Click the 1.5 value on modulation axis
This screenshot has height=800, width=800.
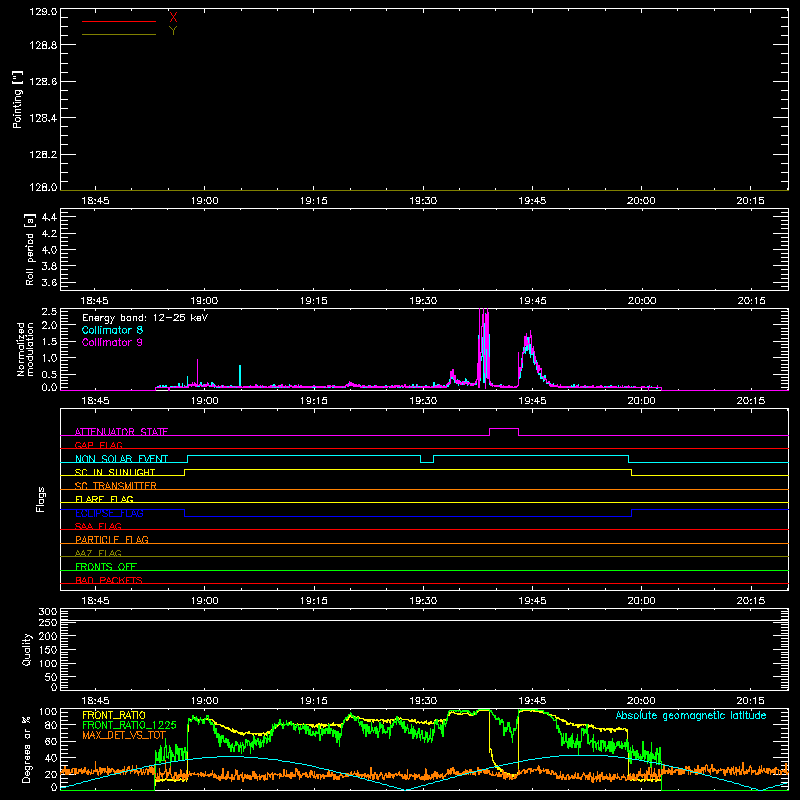49,342
